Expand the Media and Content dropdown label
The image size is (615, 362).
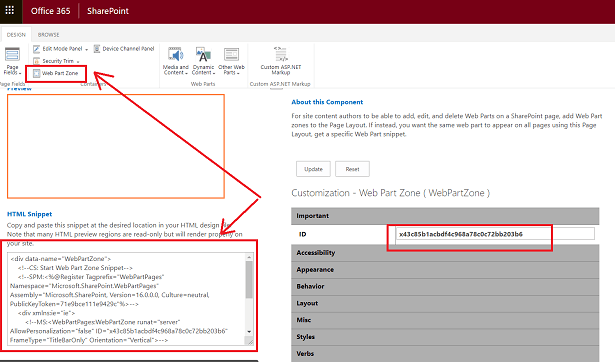(176, 70)
